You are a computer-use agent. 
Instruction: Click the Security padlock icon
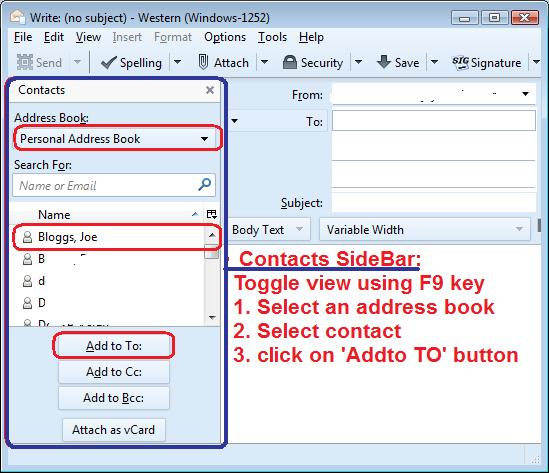click(290, 62)
